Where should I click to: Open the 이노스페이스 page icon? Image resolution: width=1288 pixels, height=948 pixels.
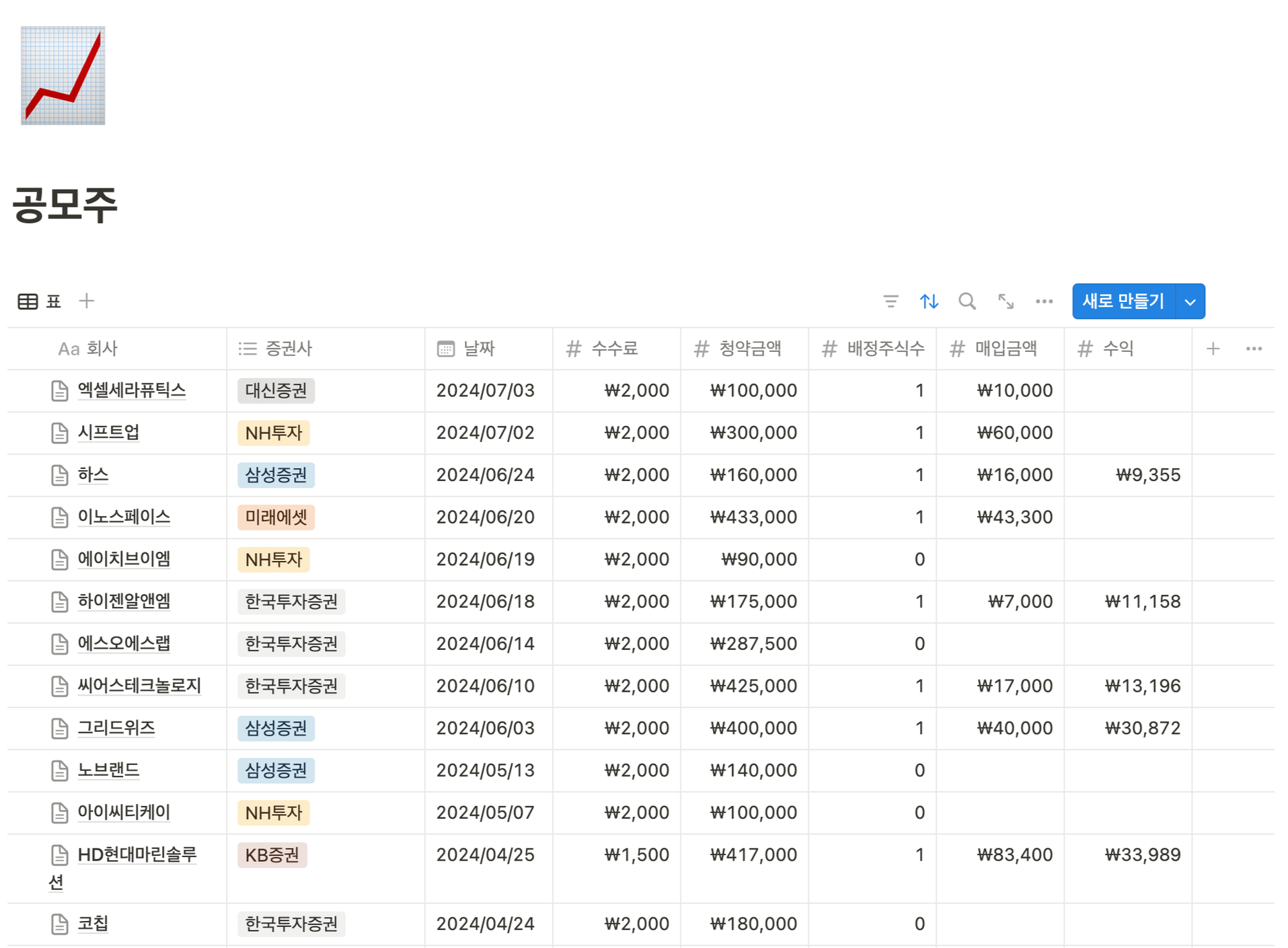59,517
